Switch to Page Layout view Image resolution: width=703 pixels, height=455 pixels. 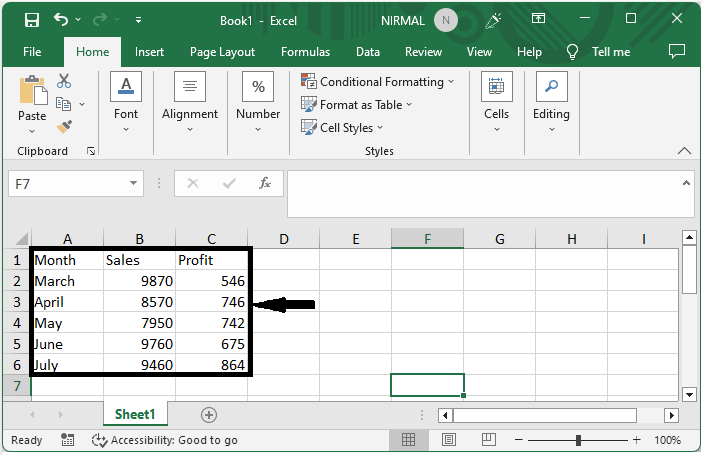point(449,440)
